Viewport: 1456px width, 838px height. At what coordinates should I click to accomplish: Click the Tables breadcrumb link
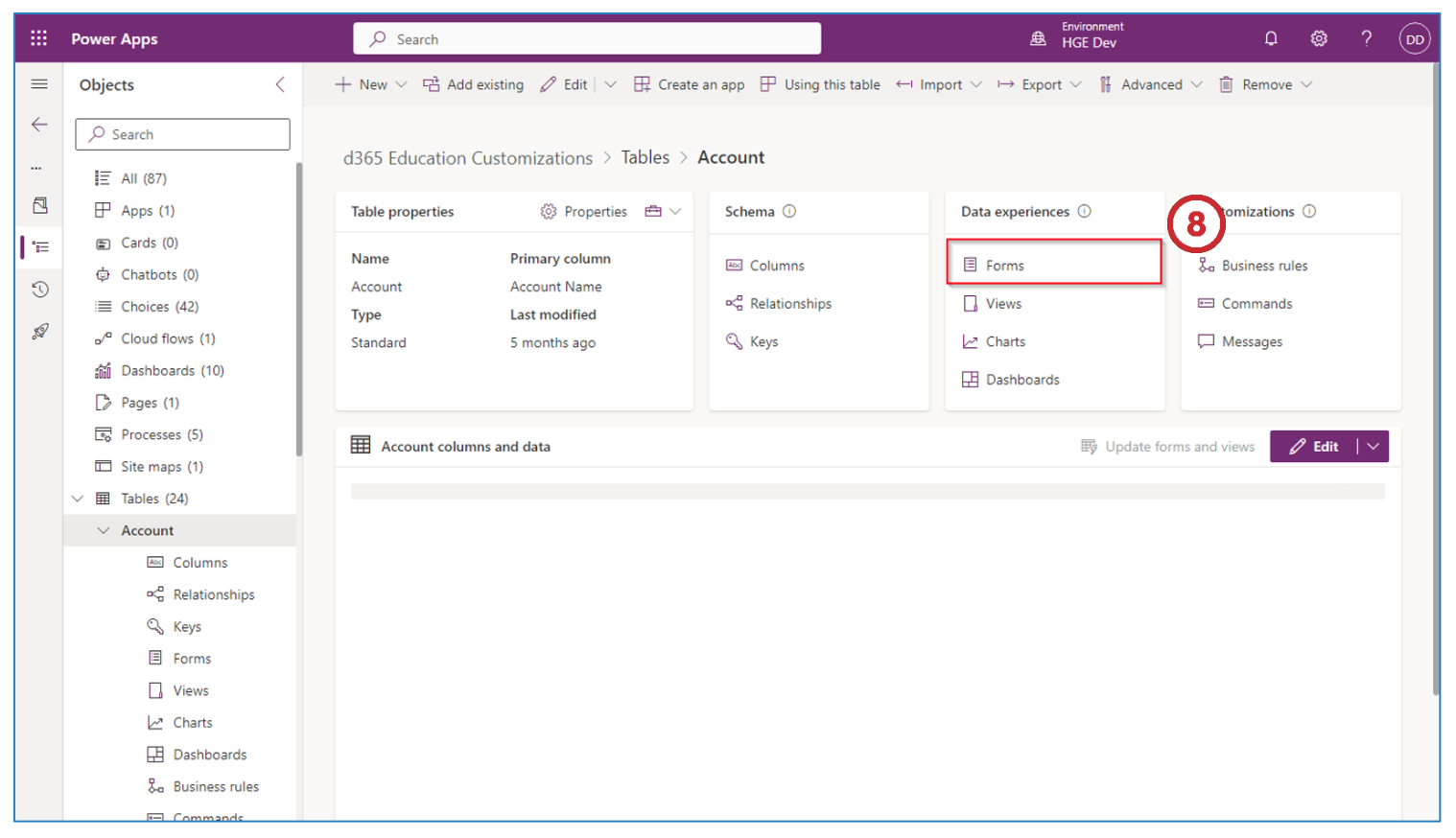[645, 157]
